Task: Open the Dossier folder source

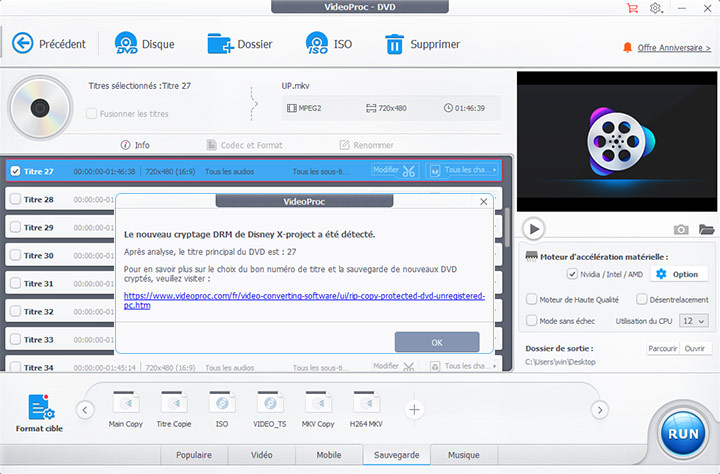Action: 220,44
